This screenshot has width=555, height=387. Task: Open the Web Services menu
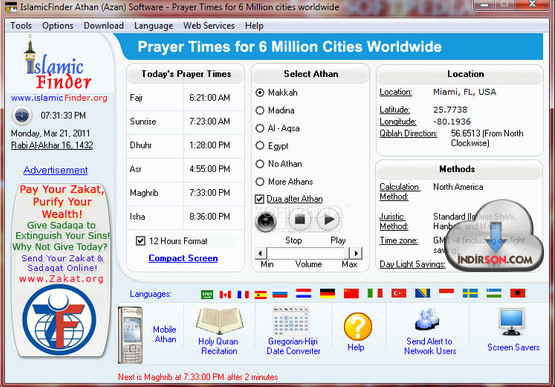tap(209, 26)
